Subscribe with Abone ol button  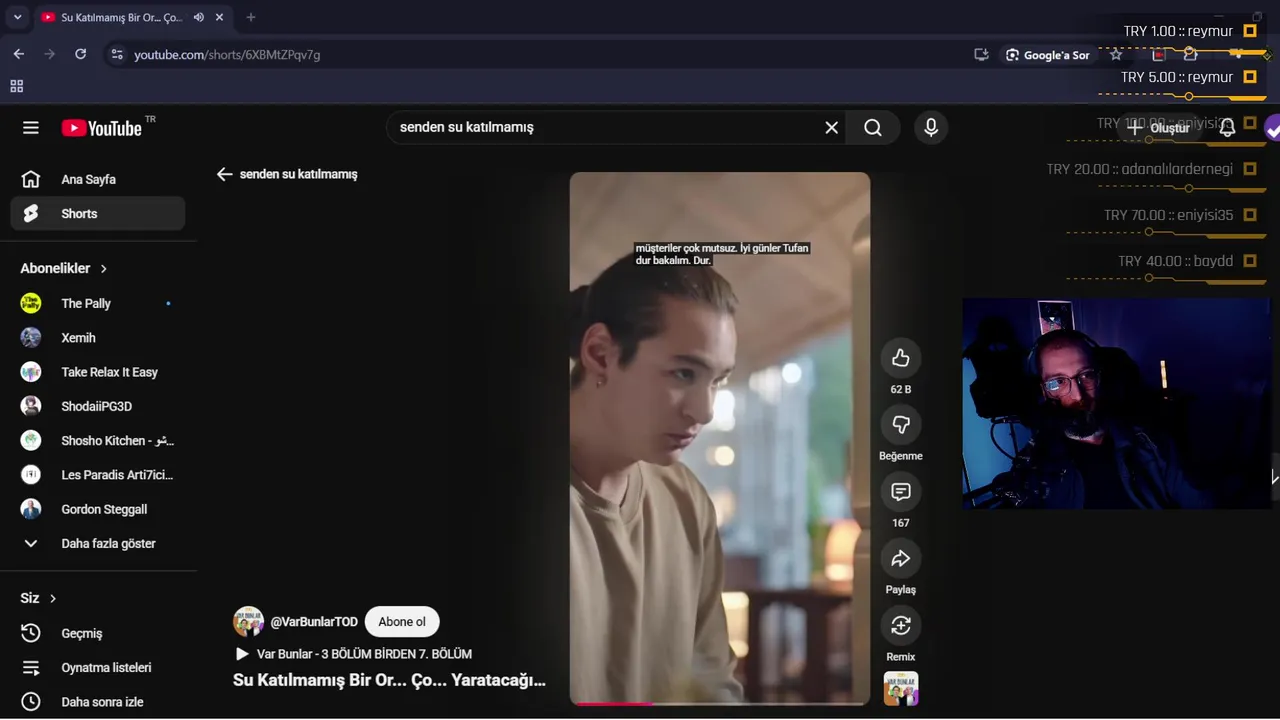tap(402, 622)
